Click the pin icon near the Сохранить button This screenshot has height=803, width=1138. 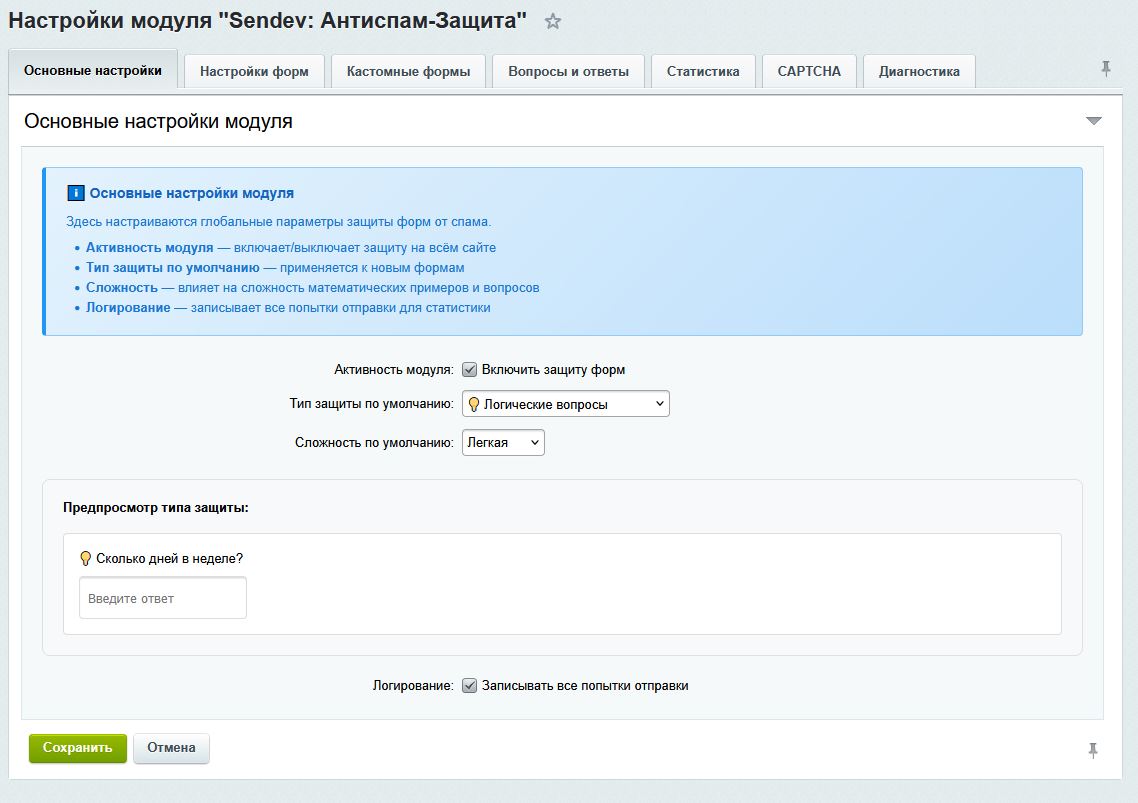point(1095,748)
